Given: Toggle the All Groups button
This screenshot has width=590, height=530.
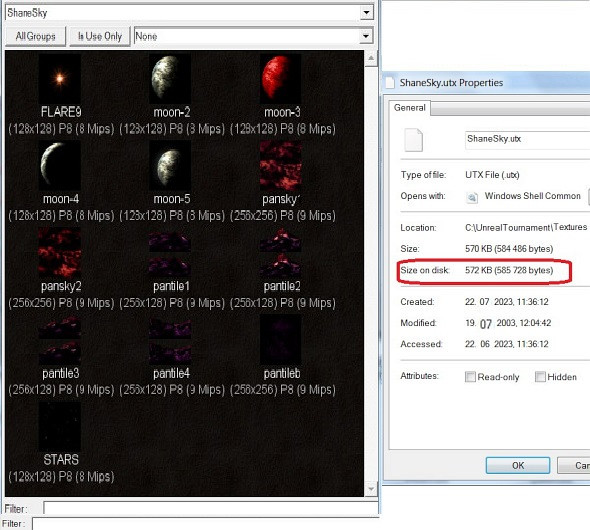Looking at the screenshot, I should coord(35,36).
